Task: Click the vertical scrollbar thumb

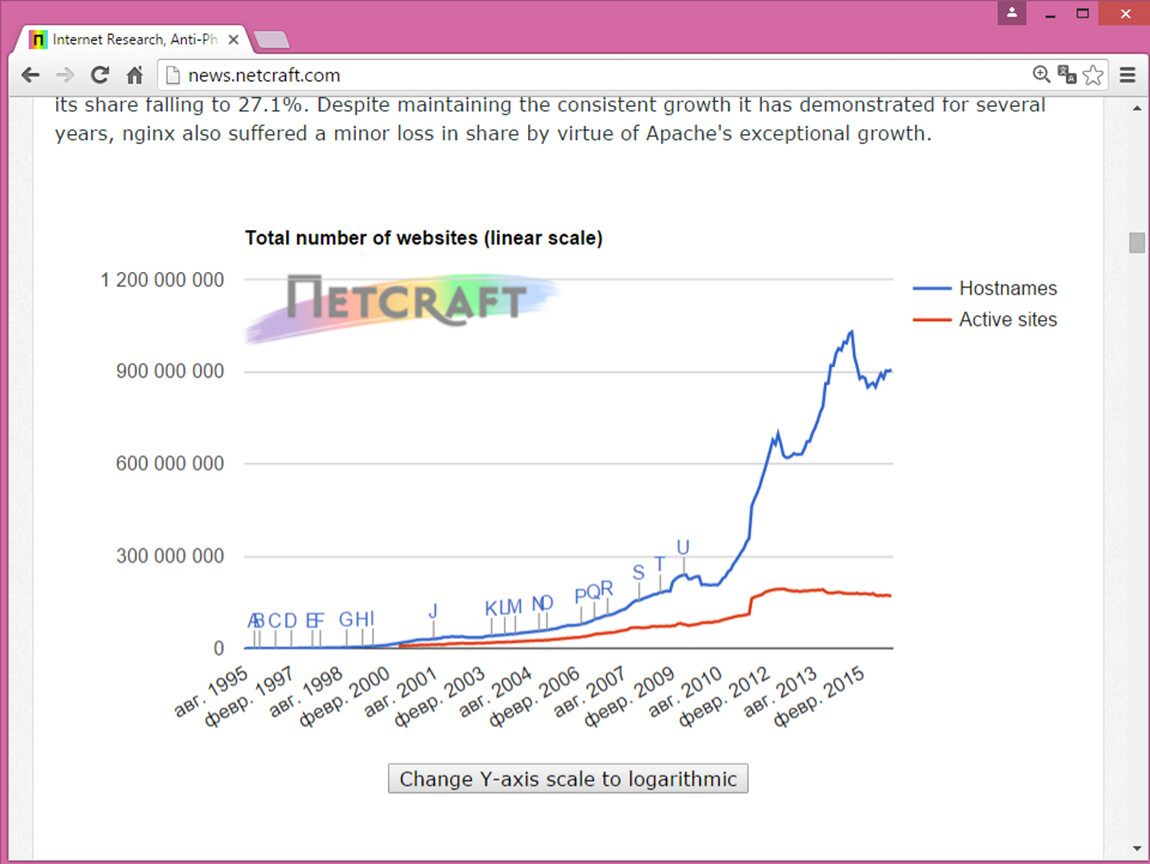Action: pos(1137,243)
